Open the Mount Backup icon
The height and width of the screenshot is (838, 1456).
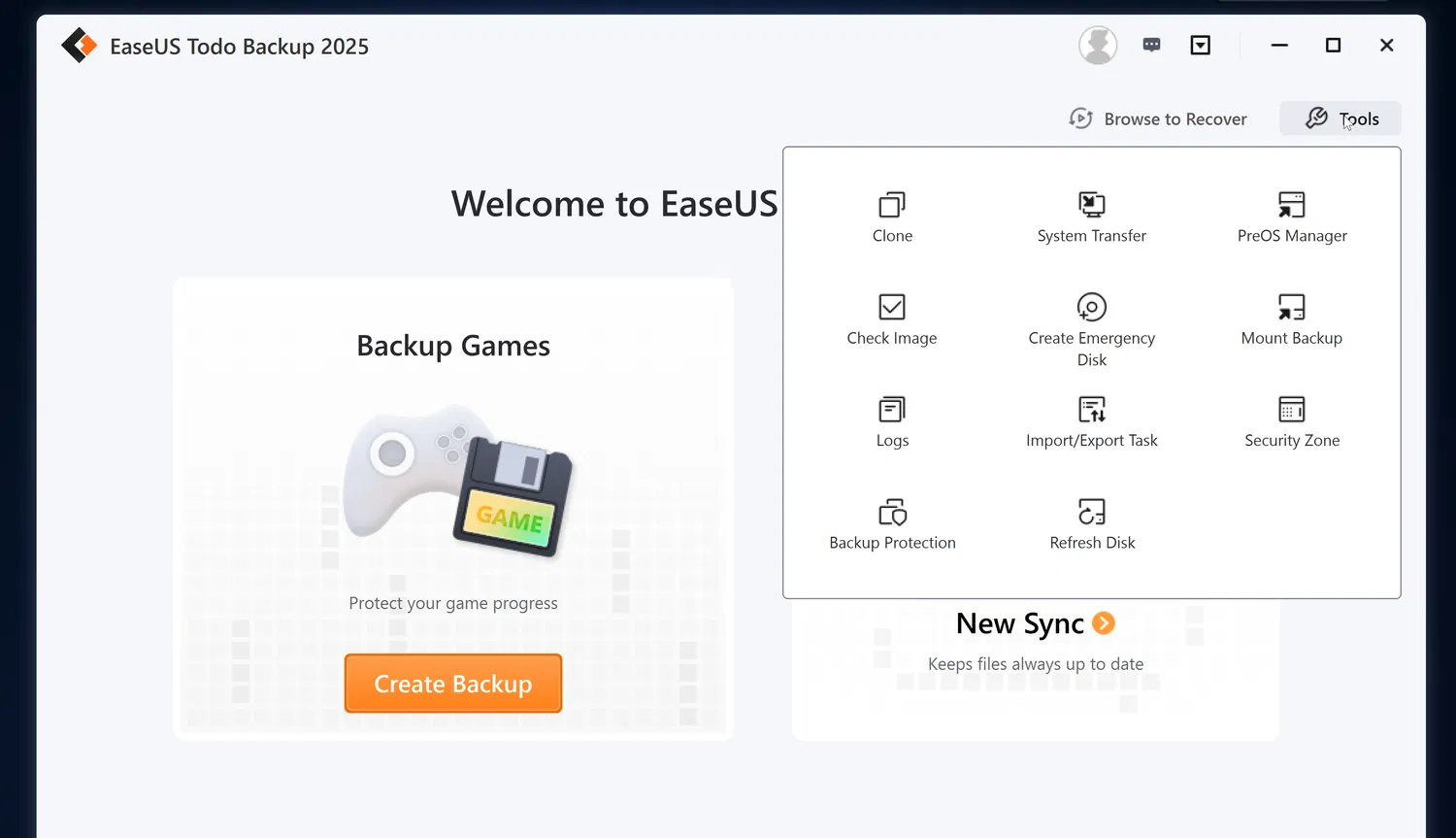(1292, 307)
